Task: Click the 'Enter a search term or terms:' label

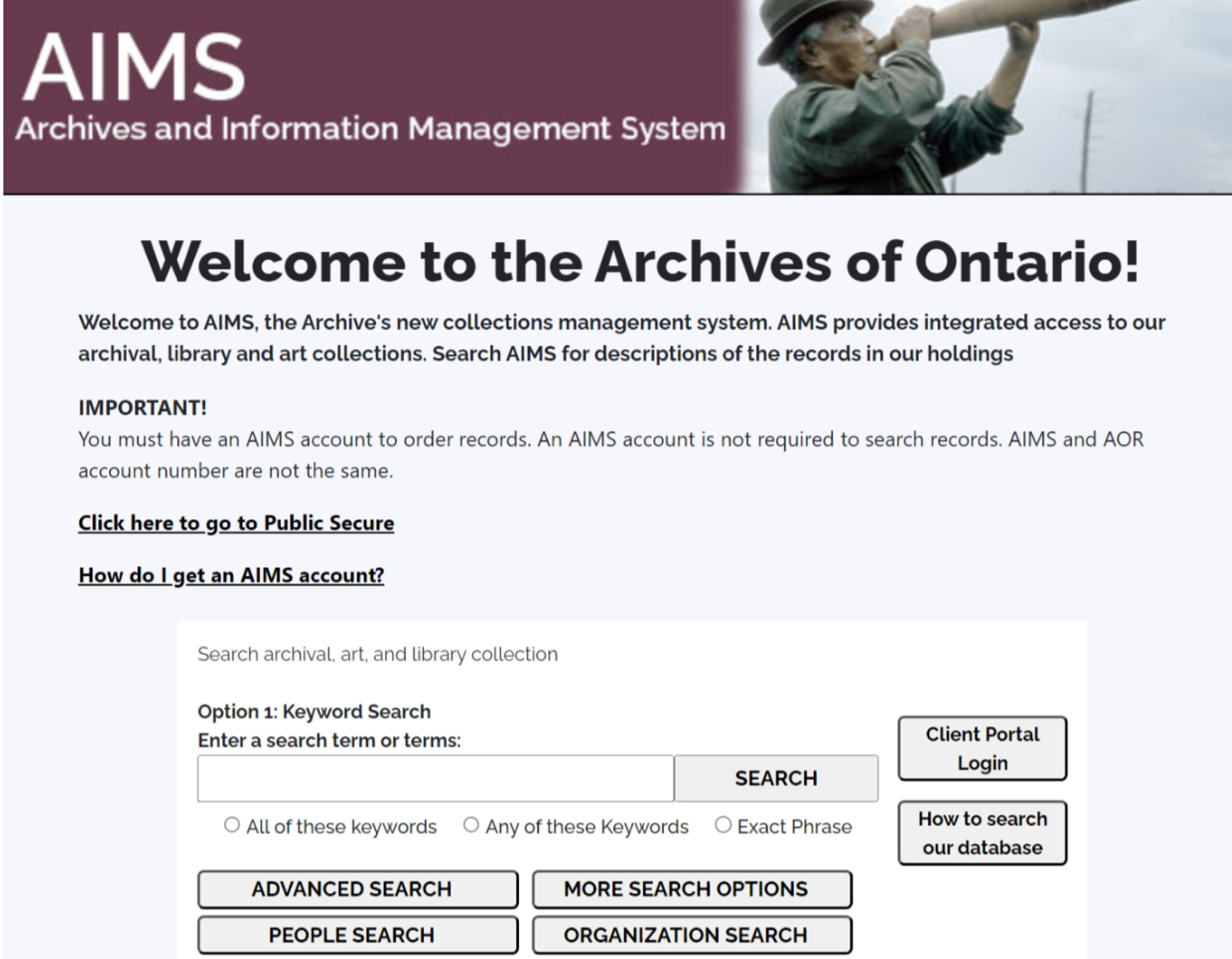Action: click(329, 740)
